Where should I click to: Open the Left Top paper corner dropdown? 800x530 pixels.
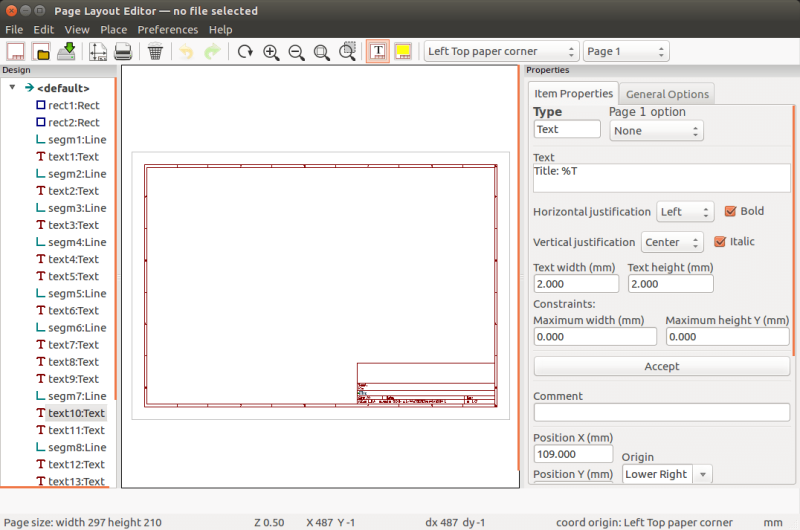[x=502, y=51]
